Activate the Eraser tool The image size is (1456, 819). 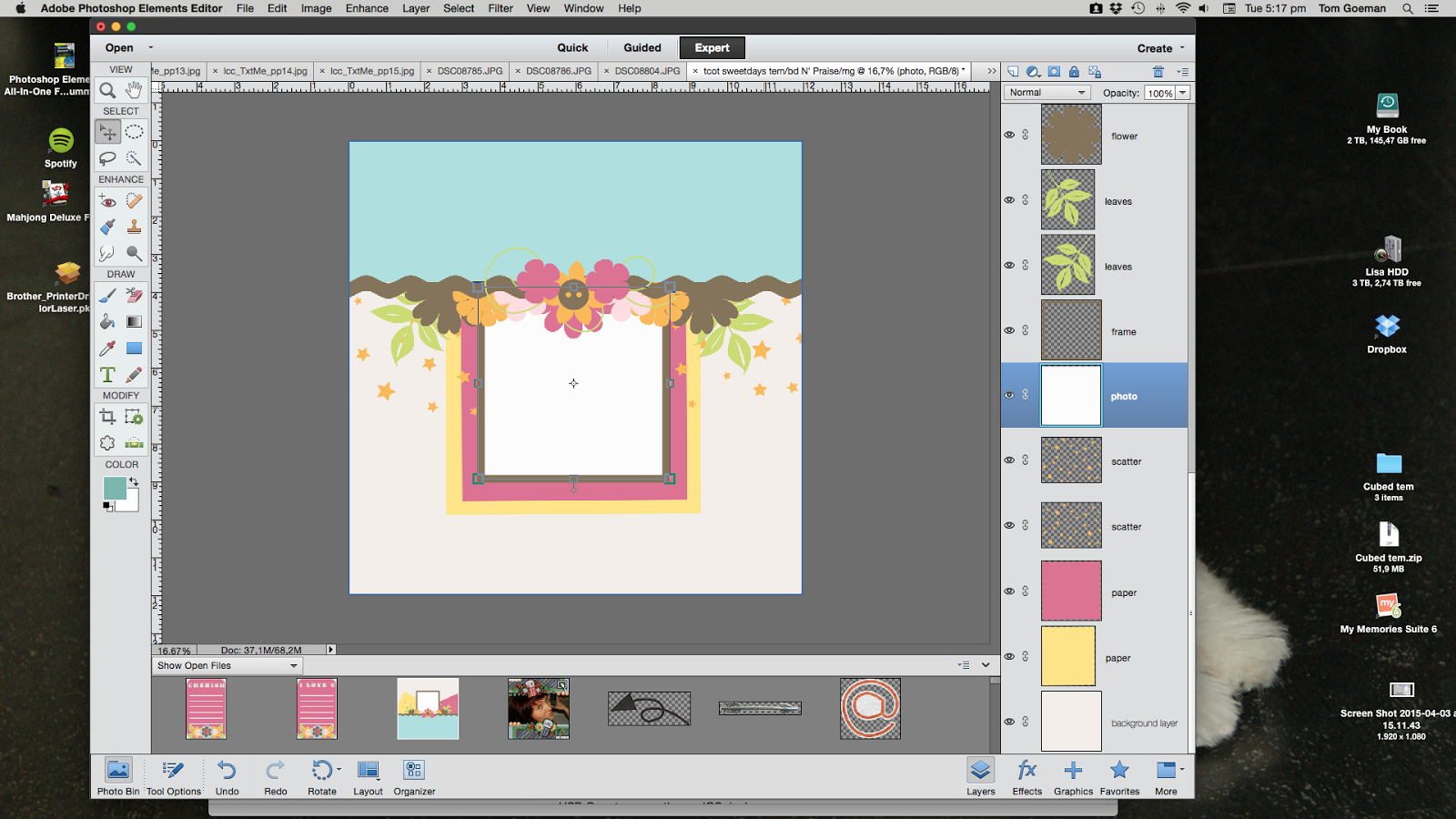(x=132, y=296)
